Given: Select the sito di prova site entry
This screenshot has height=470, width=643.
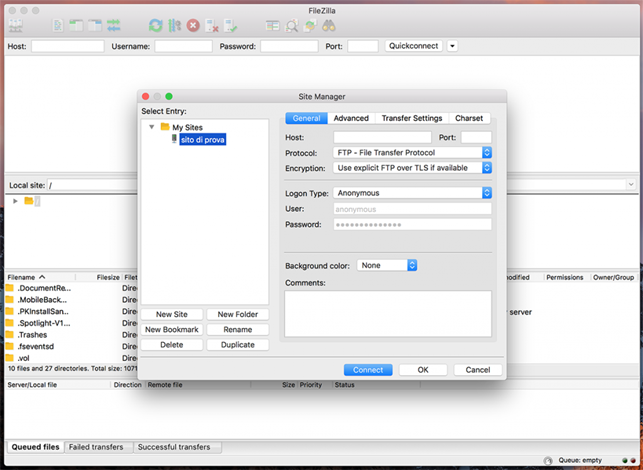Looking at the screenshot, I should (x=203, y=139).
